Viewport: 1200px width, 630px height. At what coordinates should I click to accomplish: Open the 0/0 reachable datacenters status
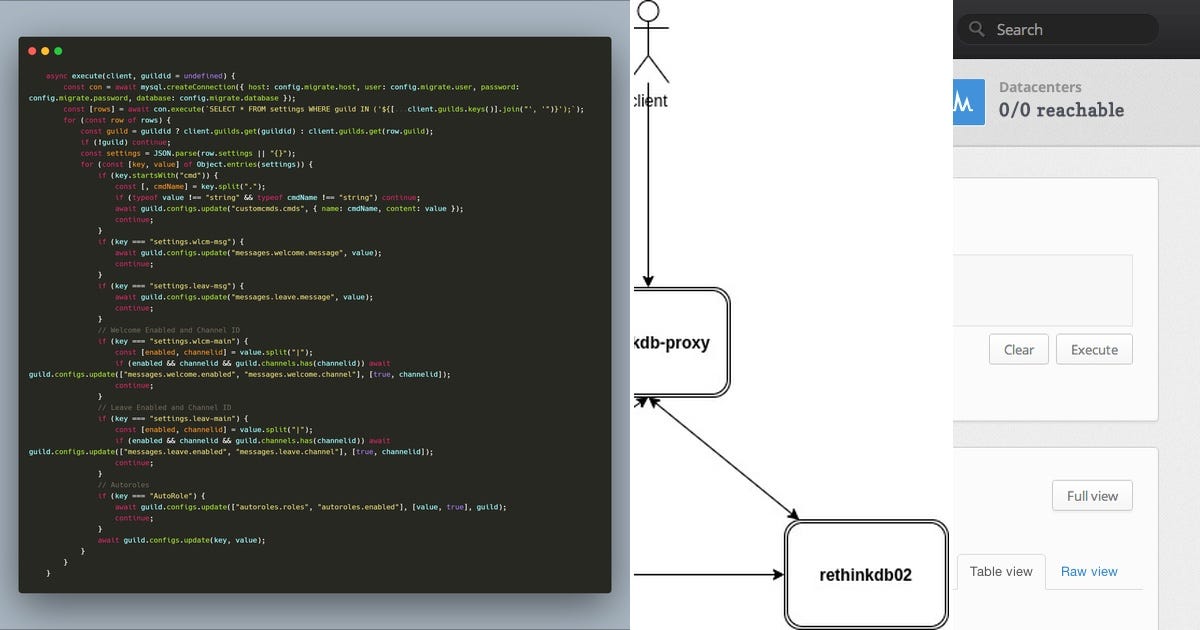coord(1063,110)
